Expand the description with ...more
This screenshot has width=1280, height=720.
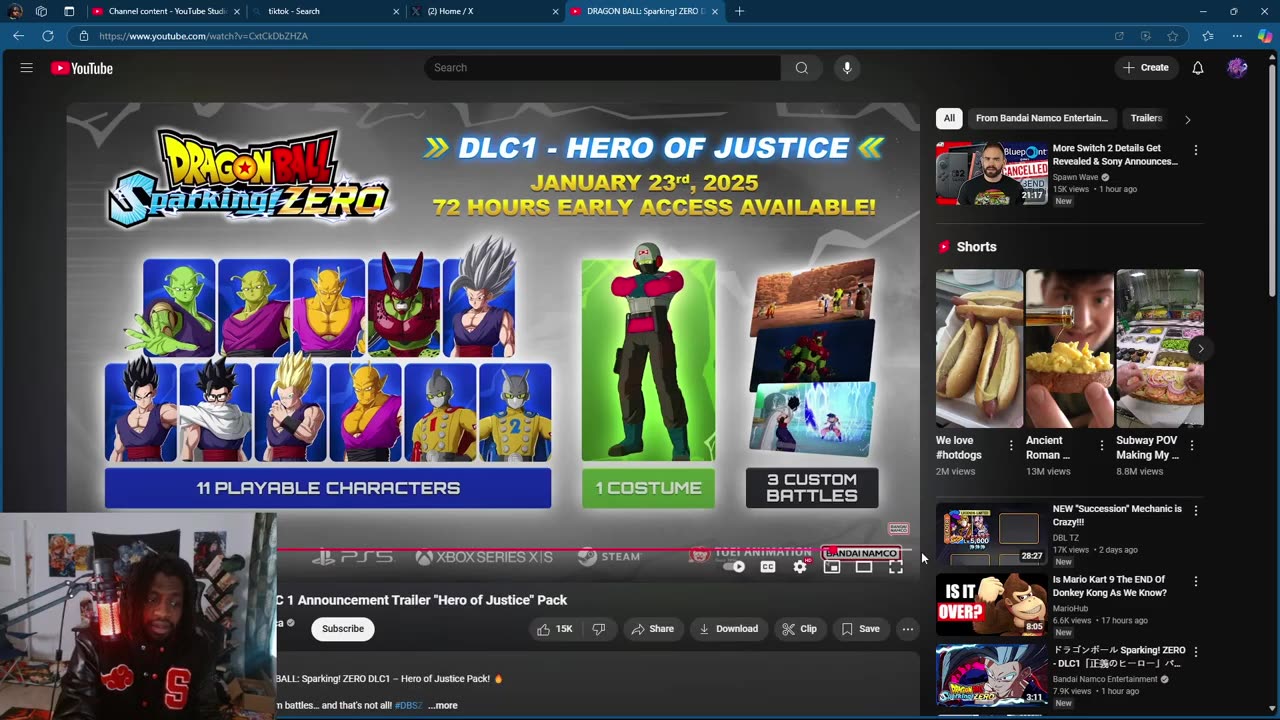(443, 705)
